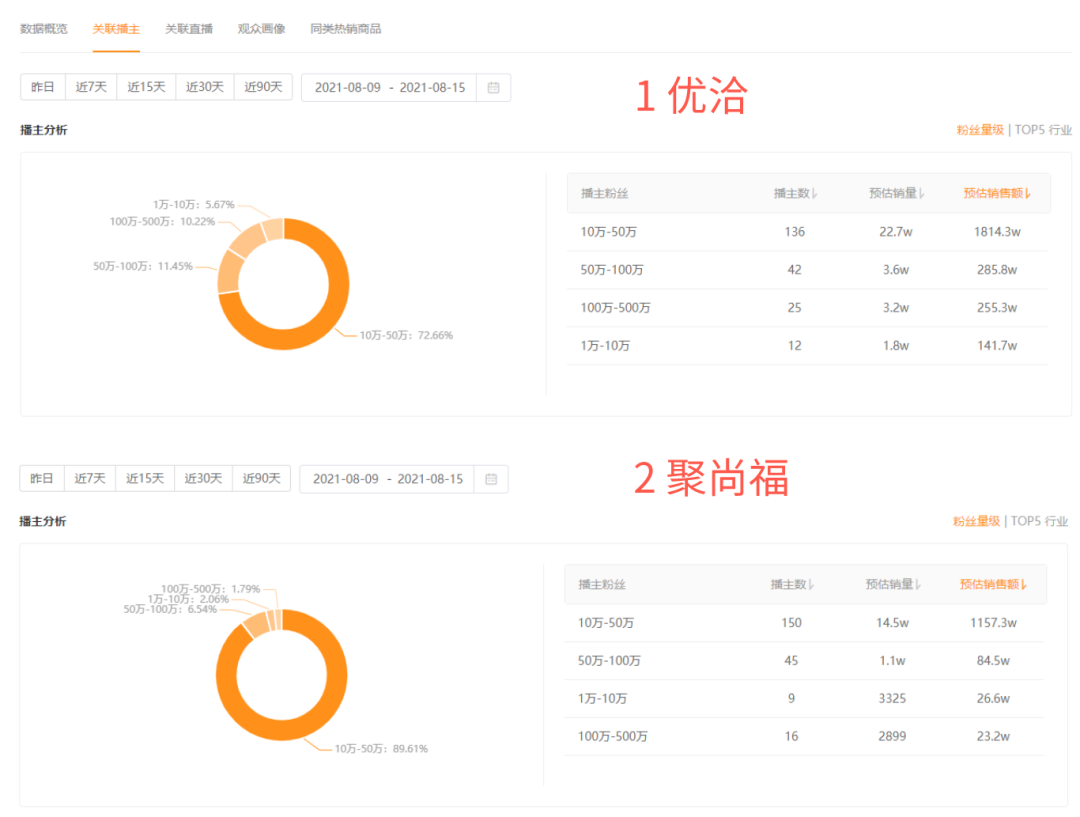Click 昨日 button in the 聚尚福 section
This screenshot has width=1080, height=817.
point(42,479)
